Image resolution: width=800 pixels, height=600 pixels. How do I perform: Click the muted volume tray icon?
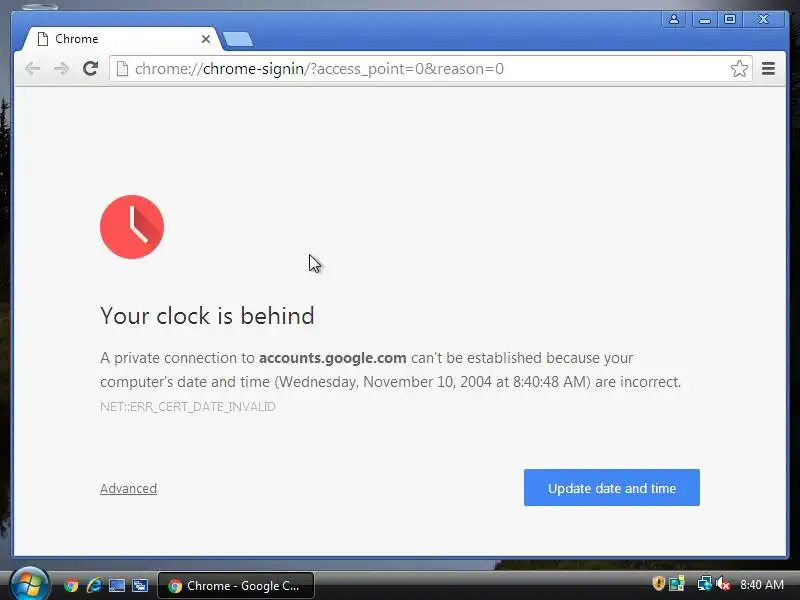pyautogui.click(x=722, y=583)
